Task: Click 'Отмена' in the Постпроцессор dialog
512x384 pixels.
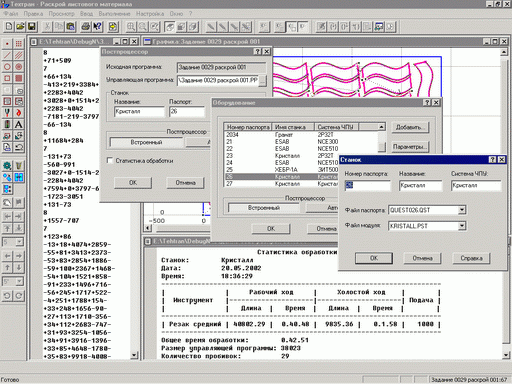Action: point(185,183)
